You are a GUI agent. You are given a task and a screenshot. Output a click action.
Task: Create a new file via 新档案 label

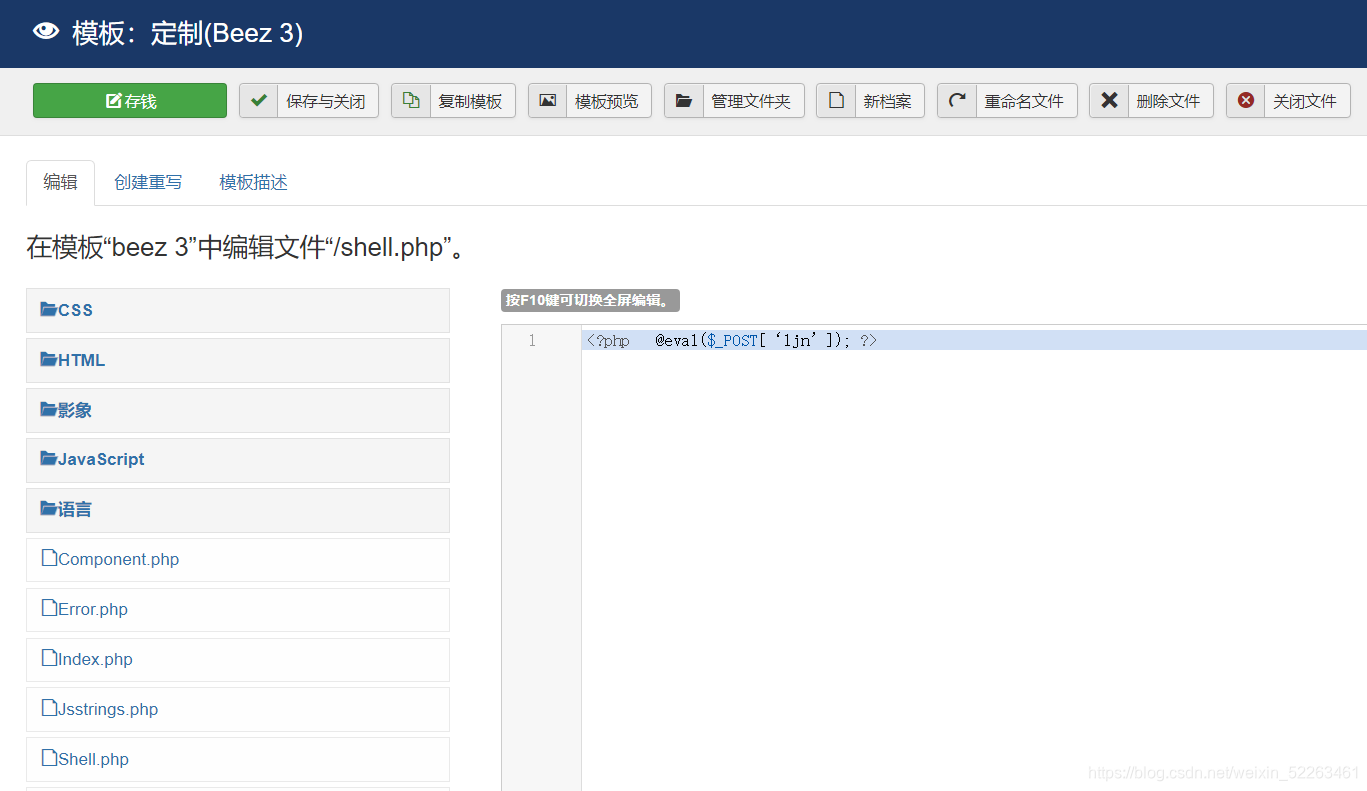point(888,101)
